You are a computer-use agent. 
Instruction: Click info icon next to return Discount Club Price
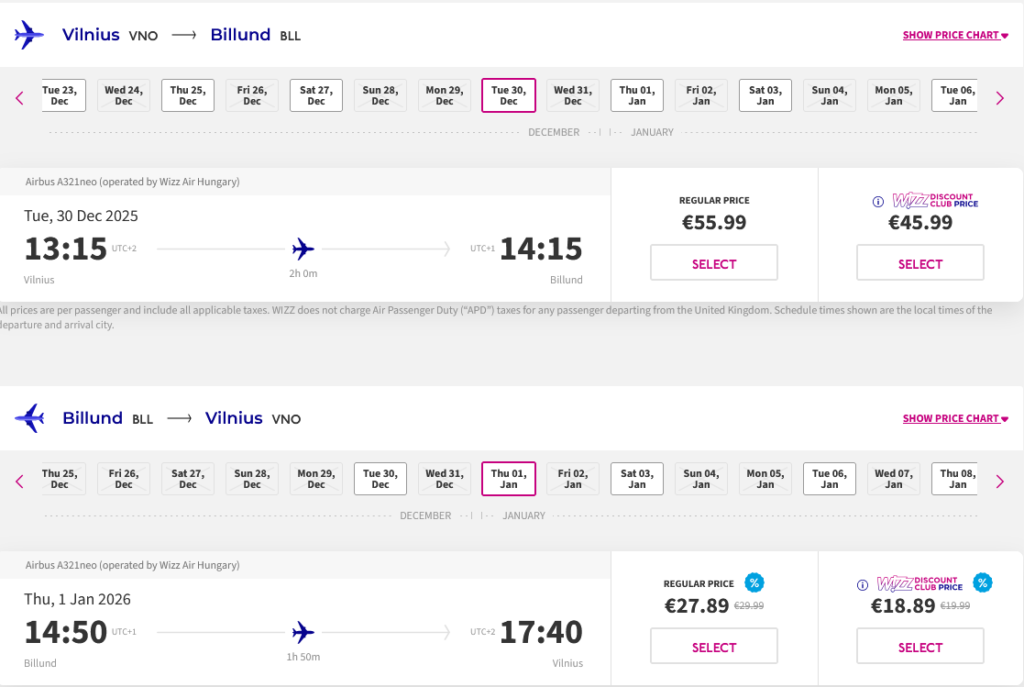(x=863, y=585)
